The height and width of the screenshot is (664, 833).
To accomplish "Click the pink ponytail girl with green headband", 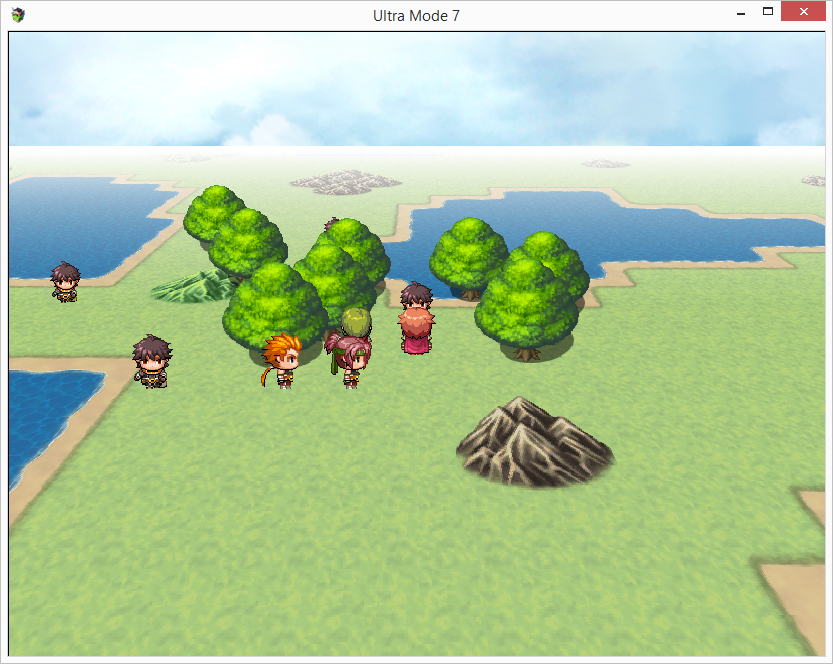I will 348,361.
